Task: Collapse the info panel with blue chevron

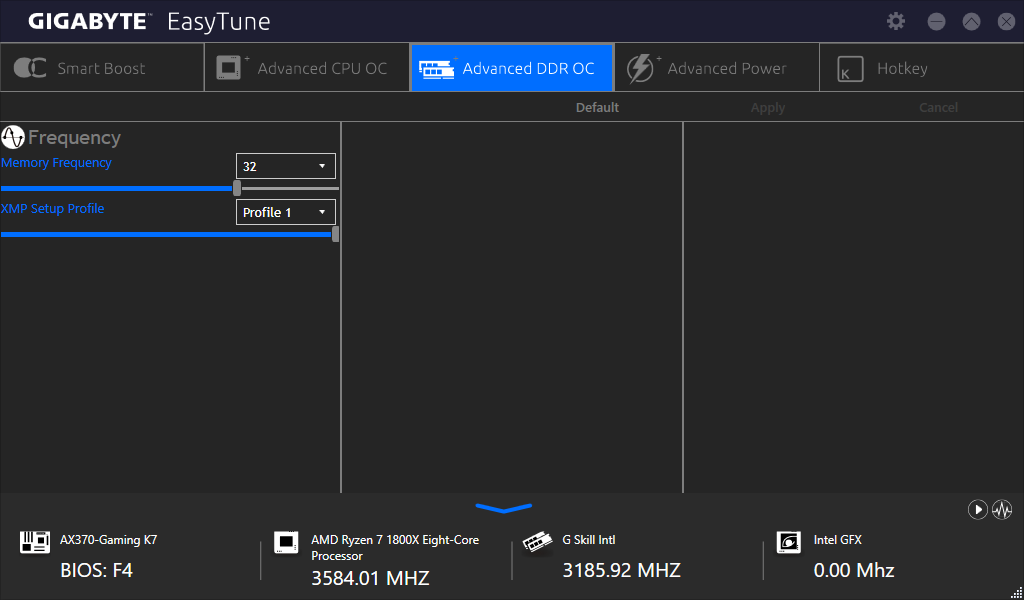Action: 504,509
